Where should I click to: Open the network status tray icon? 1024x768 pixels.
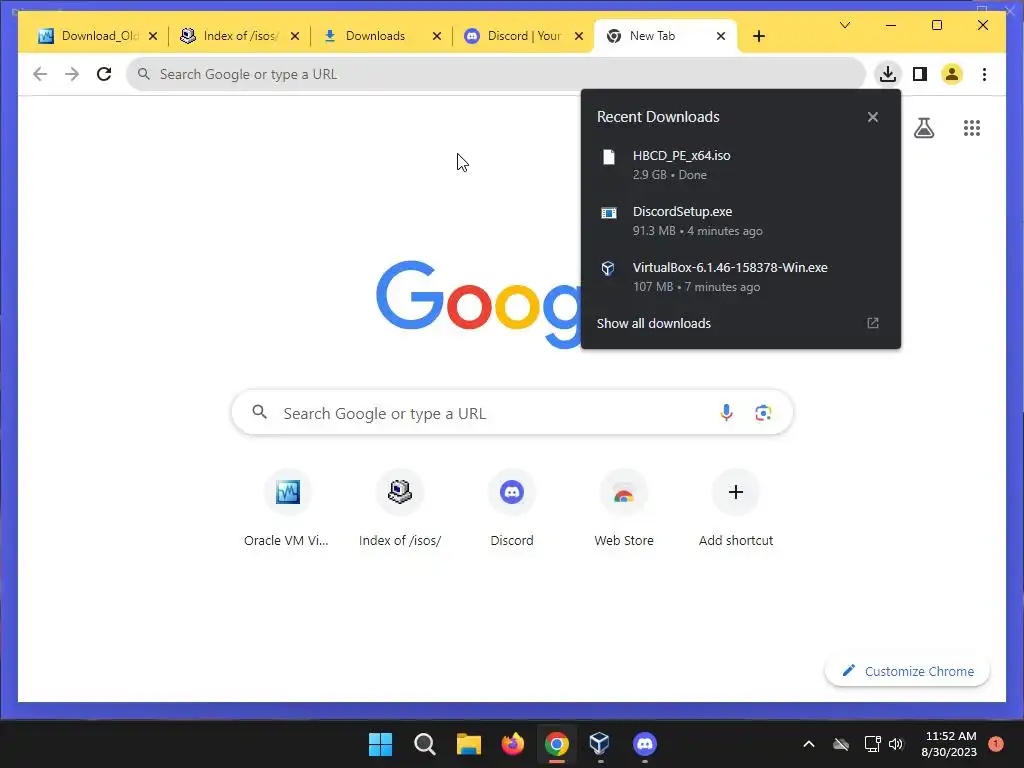[x=872, y=744]
